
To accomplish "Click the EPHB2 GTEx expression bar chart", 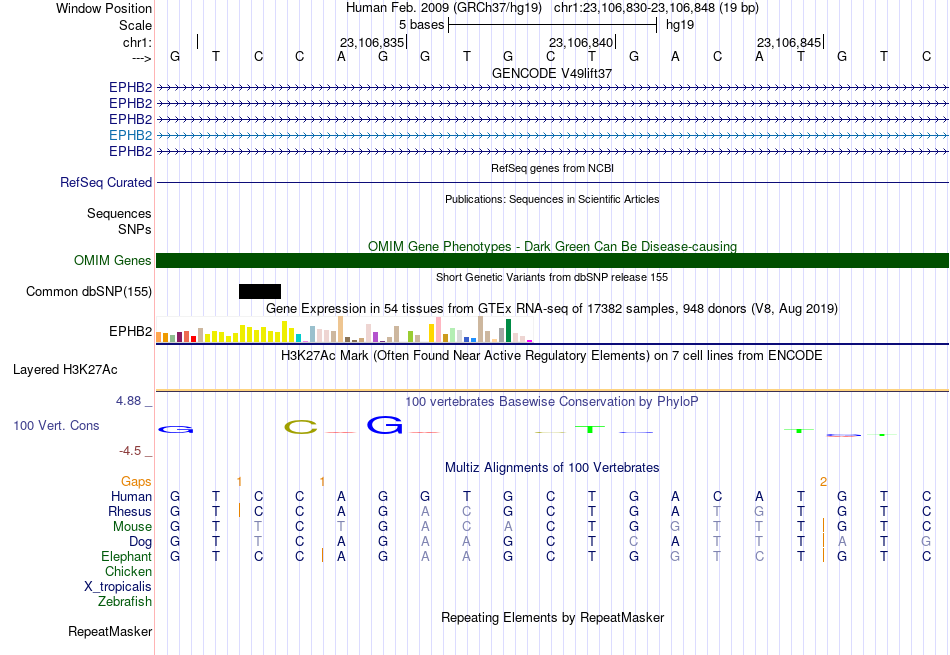I will point(344,330).
